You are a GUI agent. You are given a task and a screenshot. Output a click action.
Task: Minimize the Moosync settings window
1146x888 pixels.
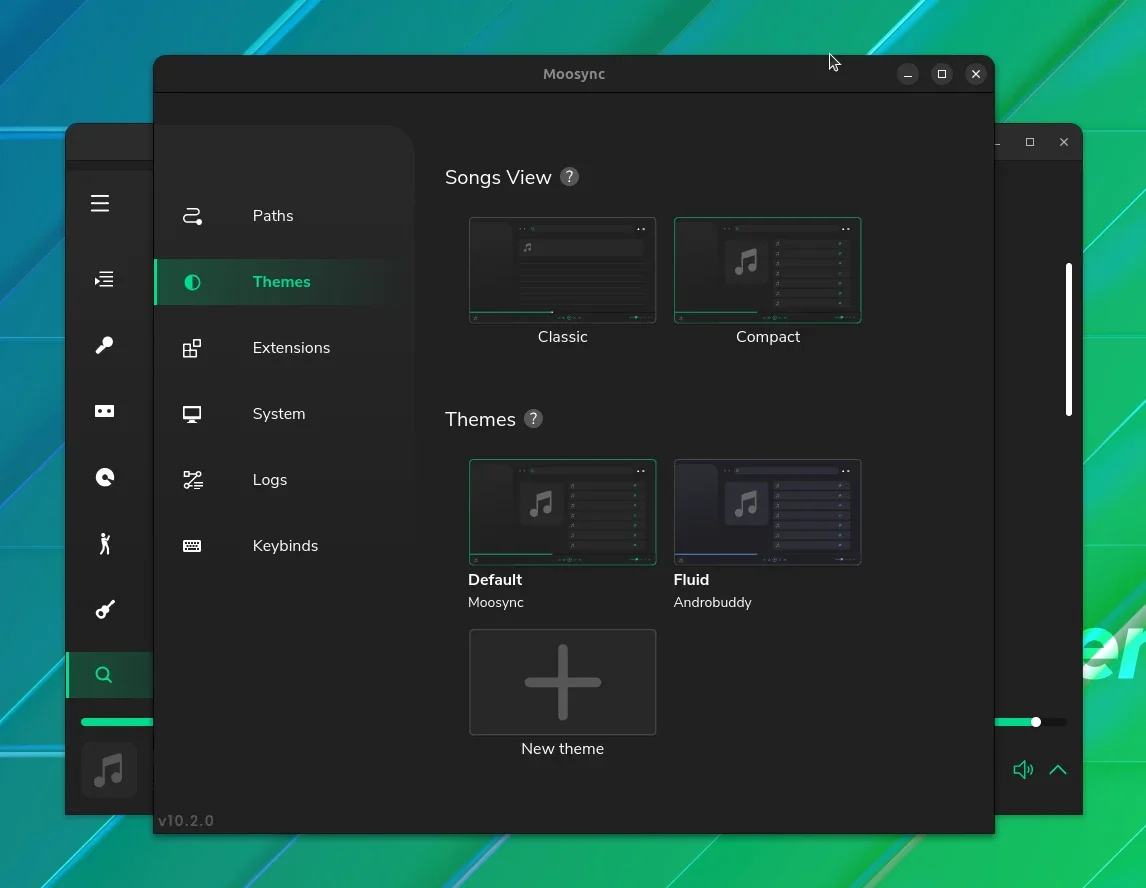point(908,74)
